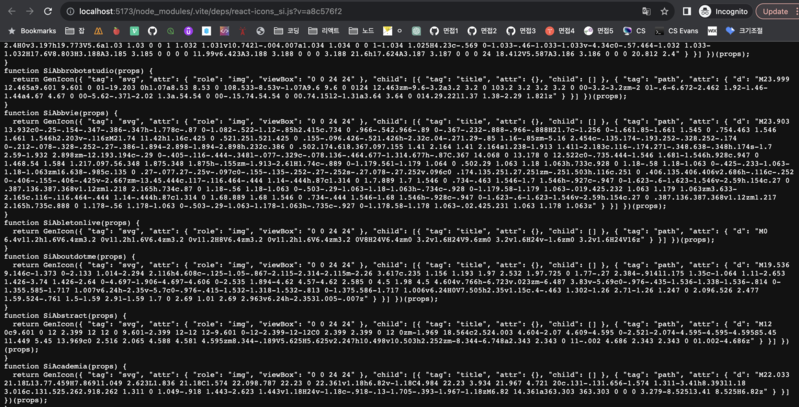Open the 코딩 bookmark folder

click(286, 31)
